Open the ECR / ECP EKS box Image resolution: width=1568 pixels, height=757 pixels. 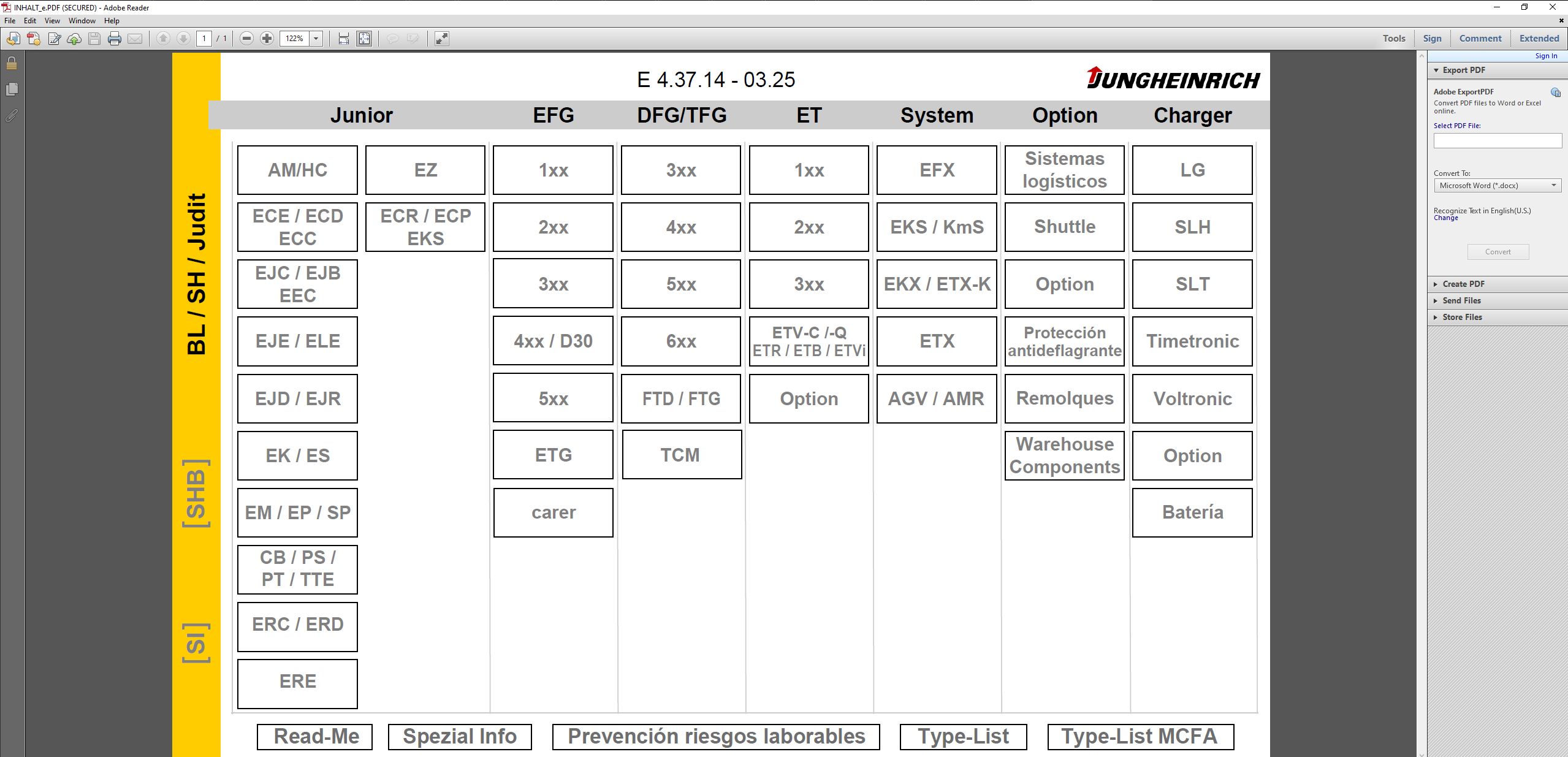coord(425,227)
